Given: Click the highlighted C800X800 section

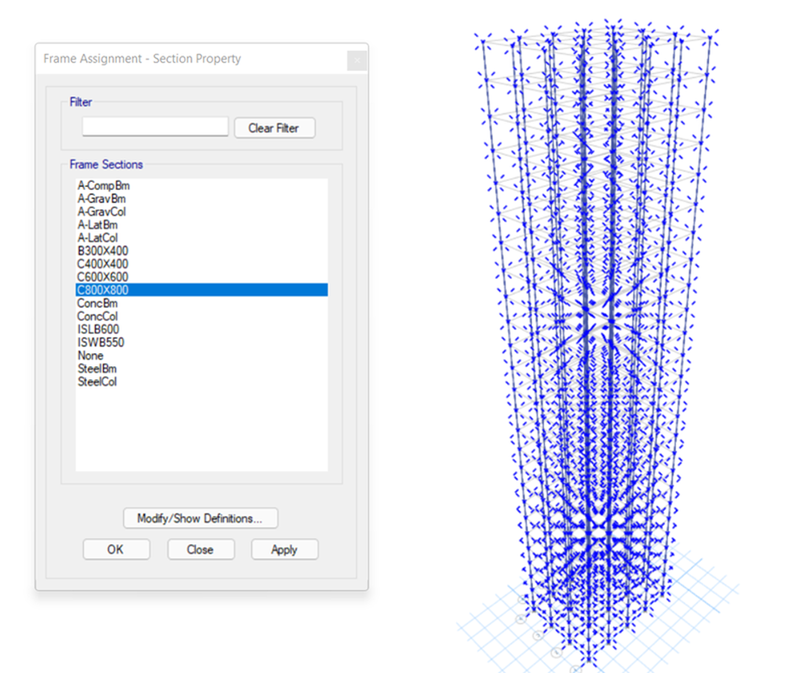Looking at the screenshot, I should coord(202,290).
